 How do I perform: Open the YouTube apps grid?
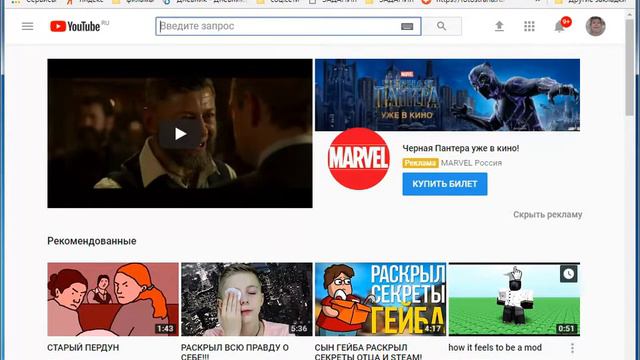pyautogui.click(x=529, y=27)
